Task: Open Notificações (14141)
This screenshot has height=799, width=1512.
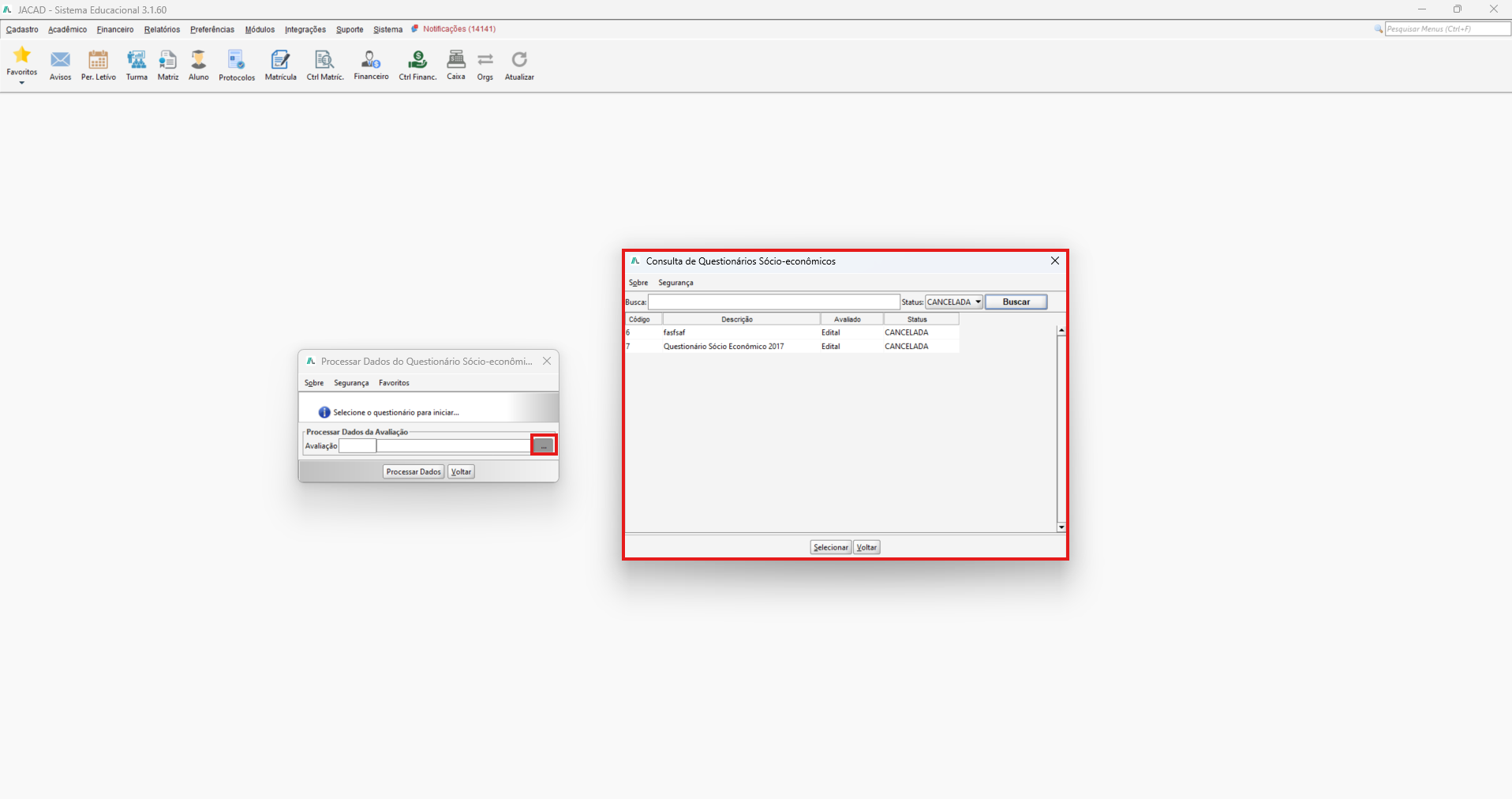Action: [454, 29]
